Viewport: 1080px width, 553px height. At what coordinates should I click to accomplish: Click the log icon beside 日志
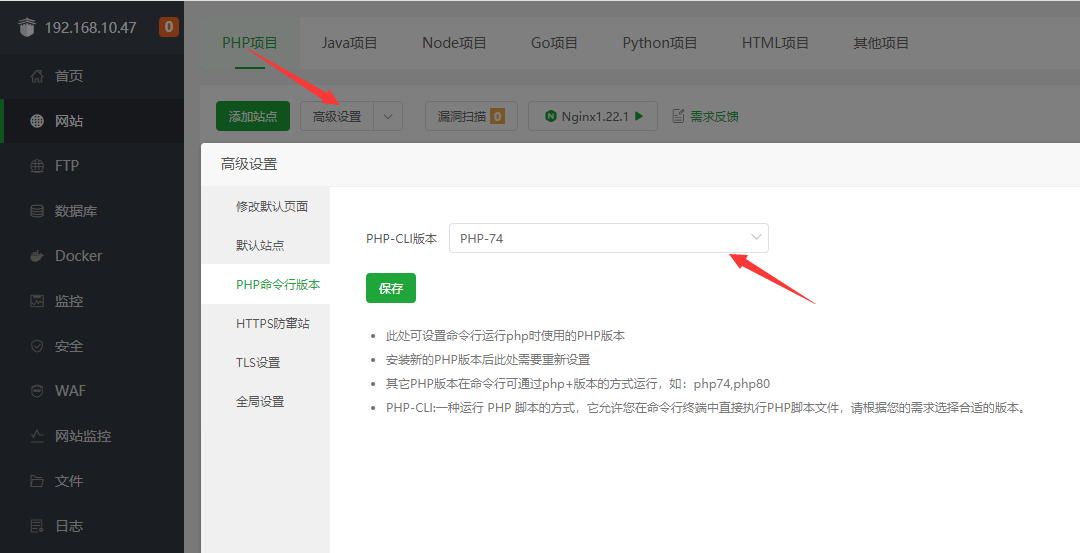(37, 526)
